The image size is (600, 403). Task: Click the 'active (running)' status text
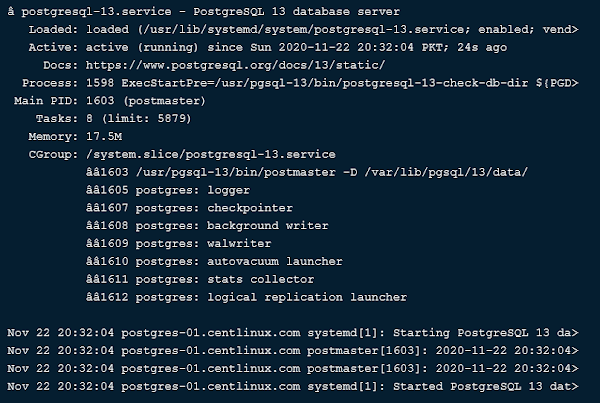pyautogui.click(x=142, y=47)
